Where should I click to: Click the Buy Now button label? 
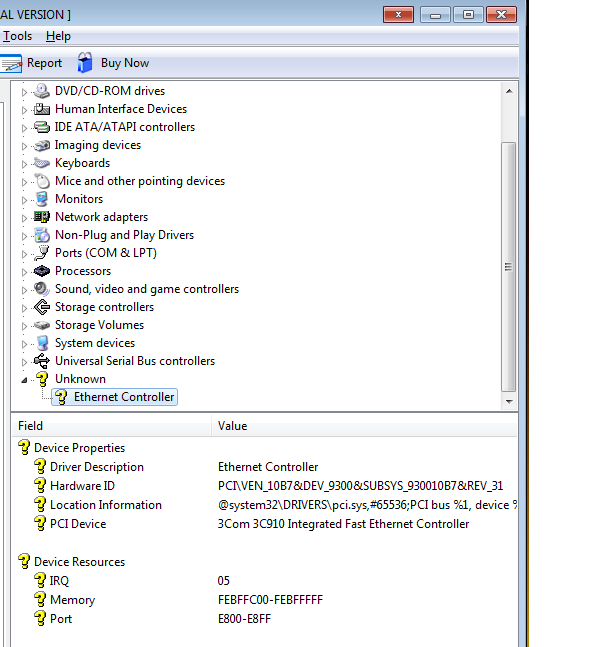click(125, 63)
